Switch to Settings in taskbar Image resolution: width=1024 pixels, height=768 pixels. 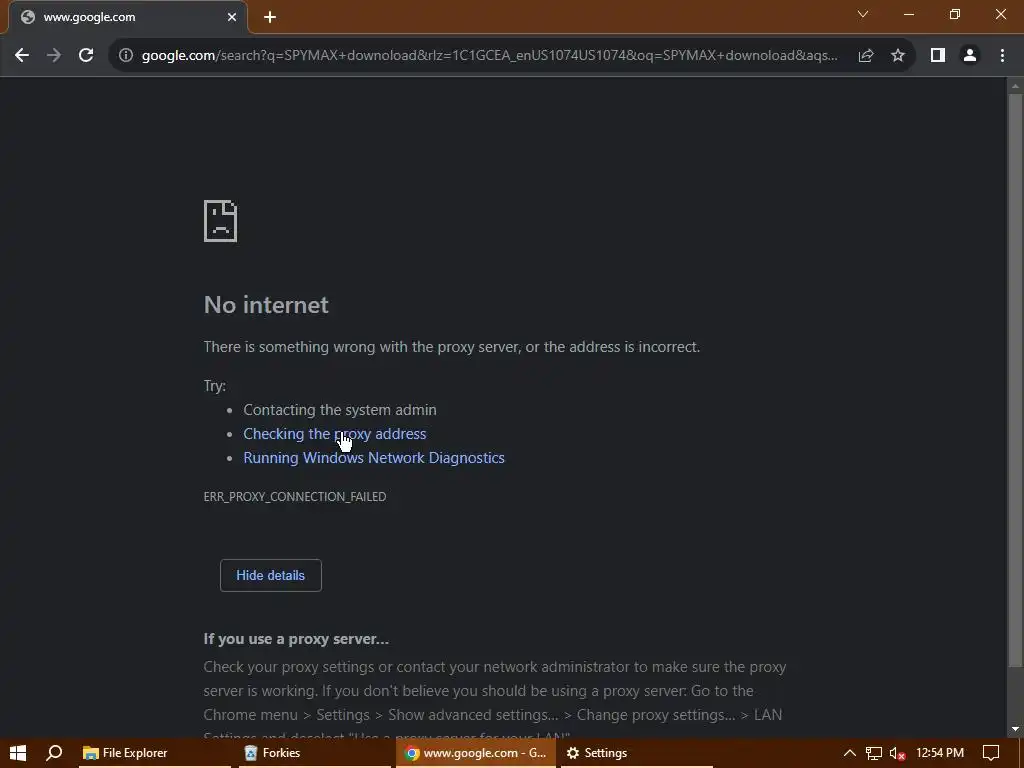(x=637, y=753)
